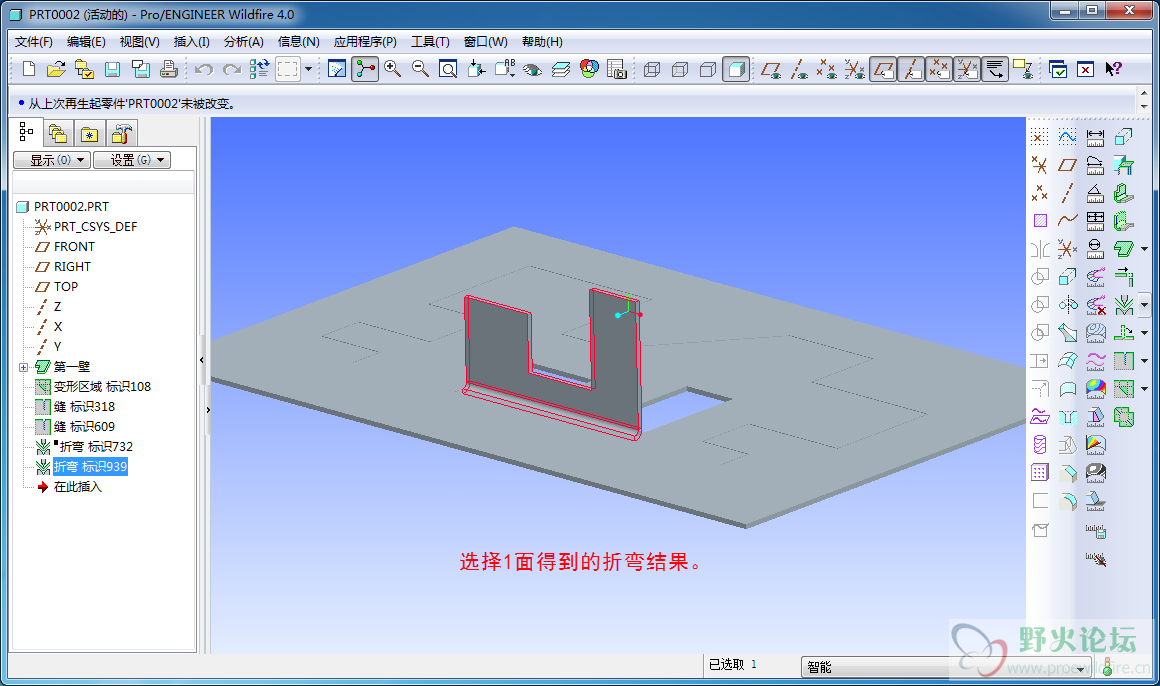Save the part with diskette icon
The width and height of the screenshot is (1160, 686).
pyautogui.click(x=112, y=69)
